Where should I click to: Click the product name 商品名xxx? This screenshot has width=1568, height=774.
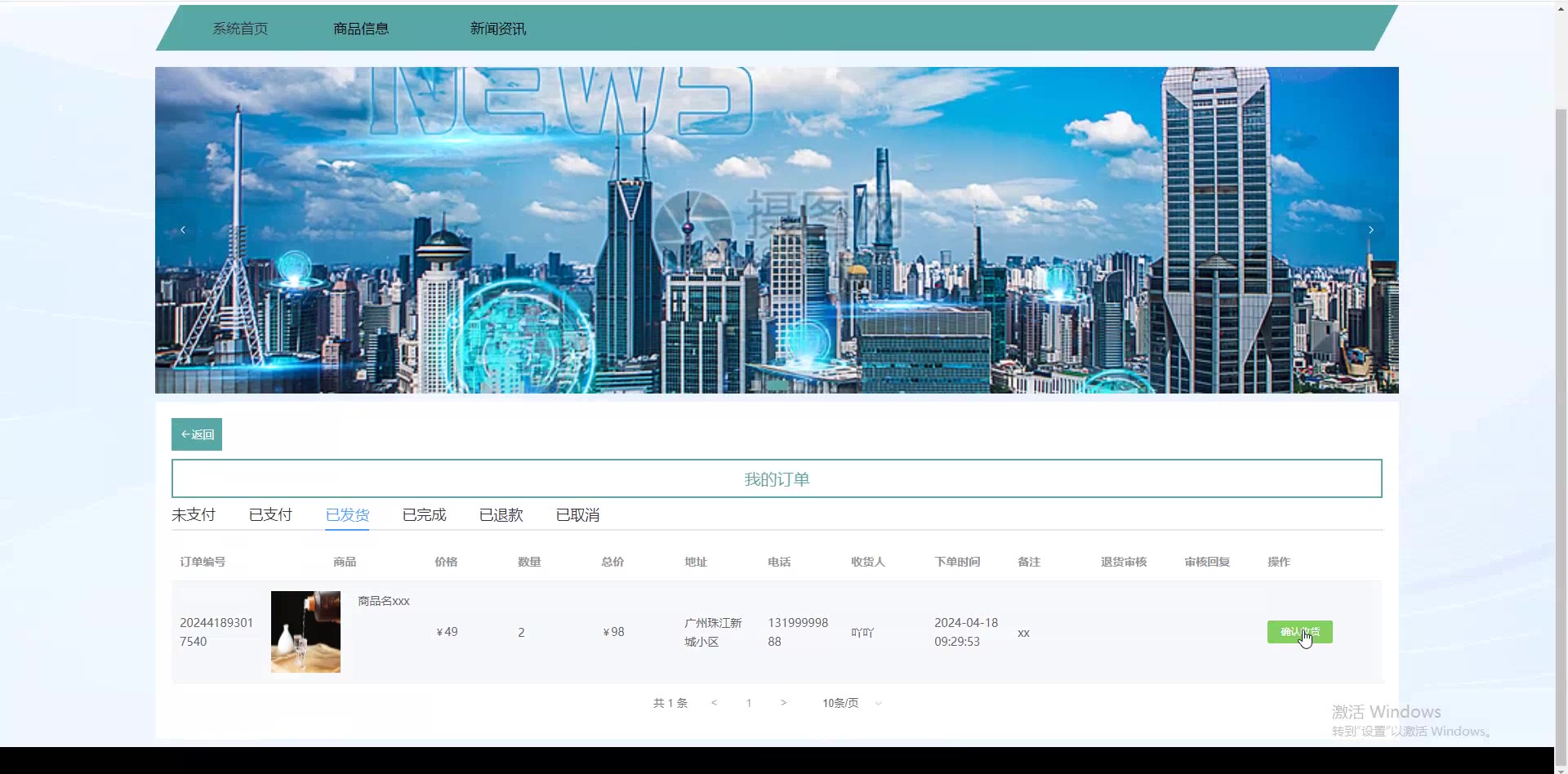384,601
